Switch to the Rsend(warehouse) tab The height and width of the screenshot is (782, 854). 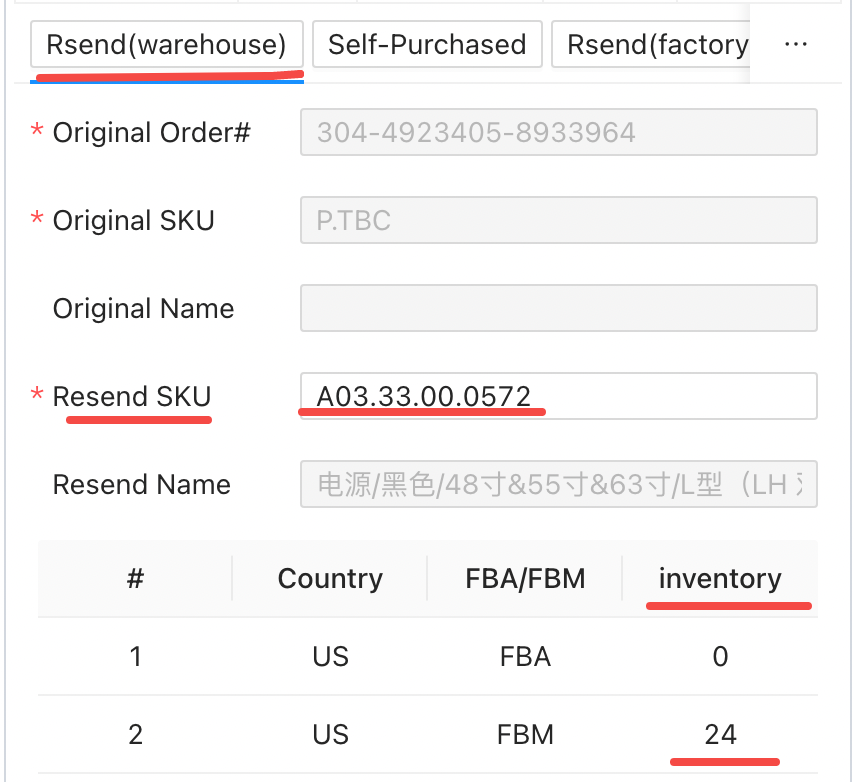coord(167,45)
